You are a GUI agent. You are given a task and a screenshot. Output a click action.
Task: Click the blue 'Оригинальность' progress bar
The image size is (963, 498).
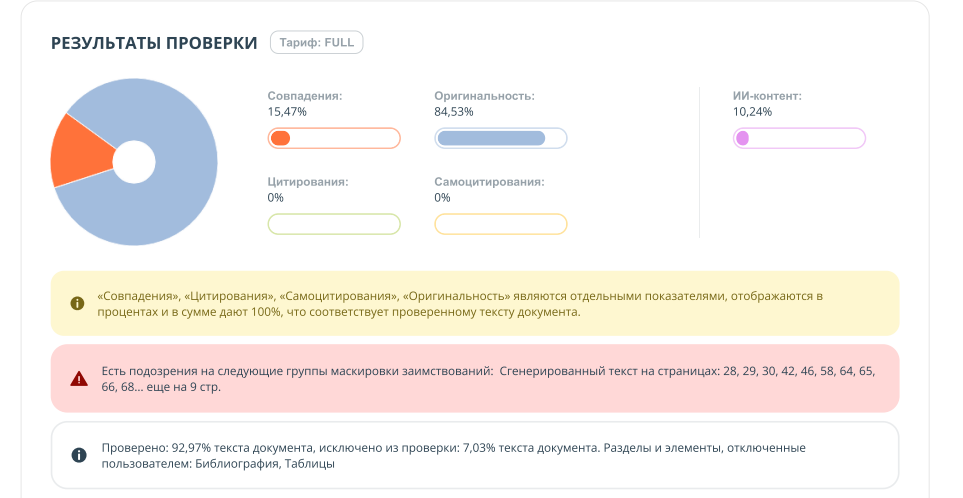(501, 139)
